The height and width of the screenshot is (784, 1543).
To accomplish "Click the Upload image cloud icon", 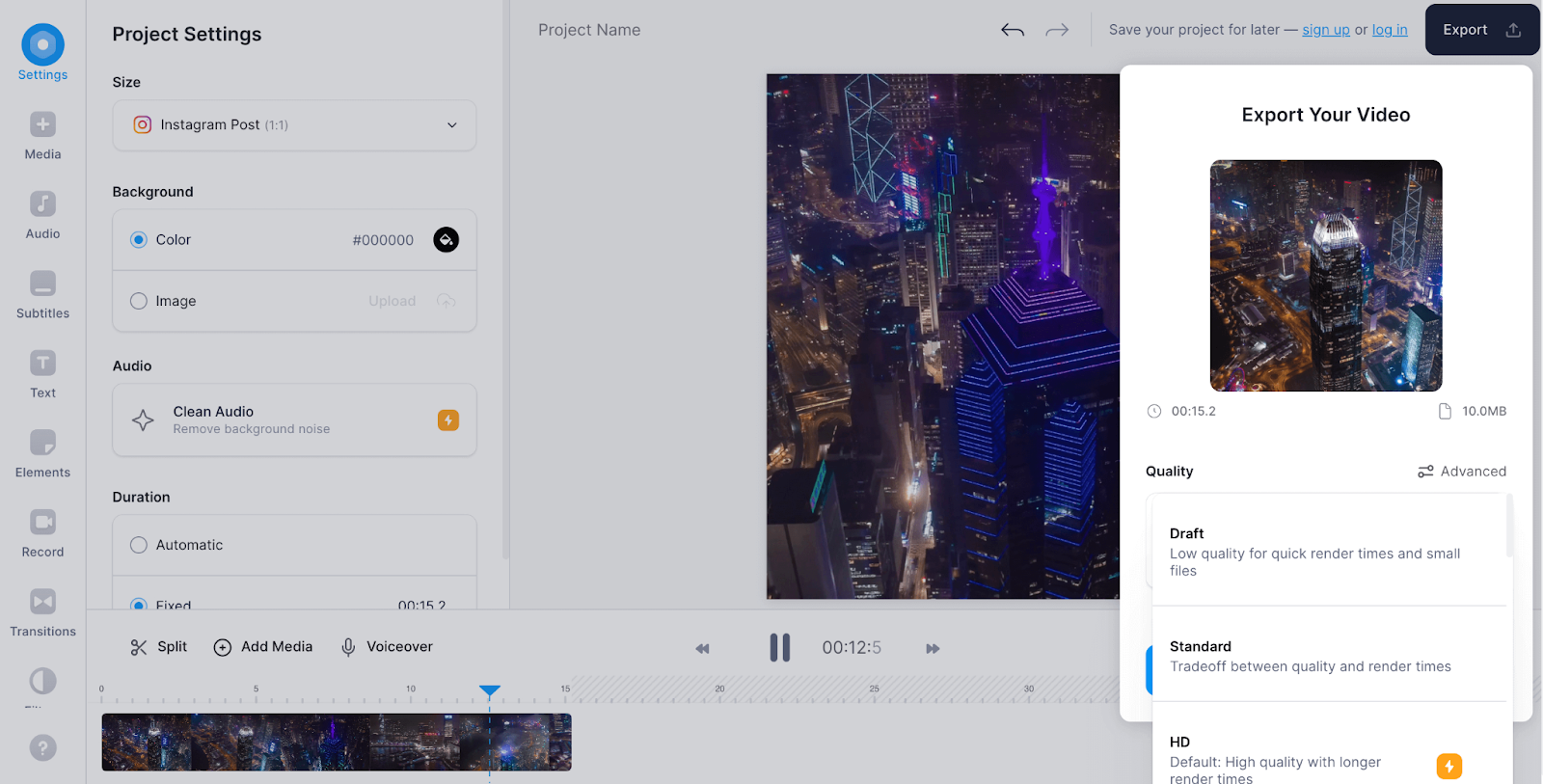I will [x=446, y=301].
